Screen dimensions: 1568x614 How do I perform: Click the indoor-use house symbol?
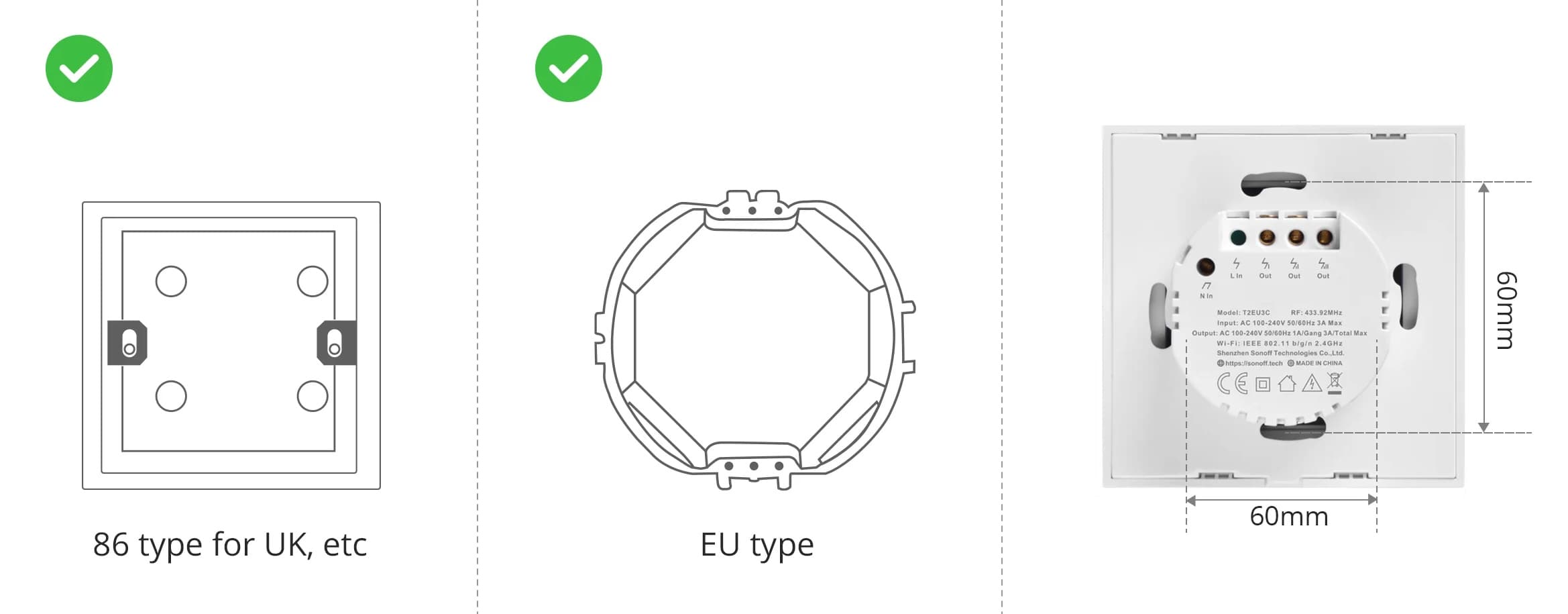[x=1286, y=383]
